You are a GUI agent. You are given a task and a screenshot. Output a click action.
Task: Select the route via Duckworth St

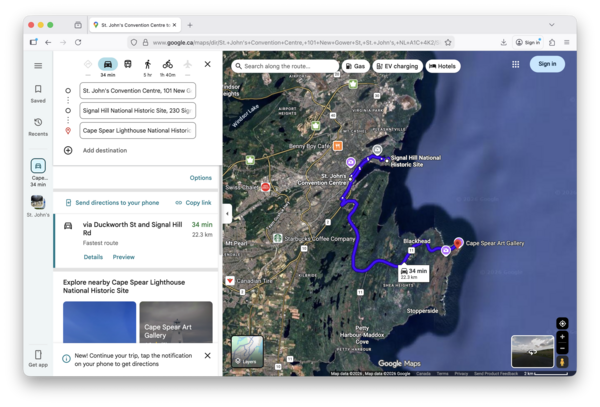point(136,241)
